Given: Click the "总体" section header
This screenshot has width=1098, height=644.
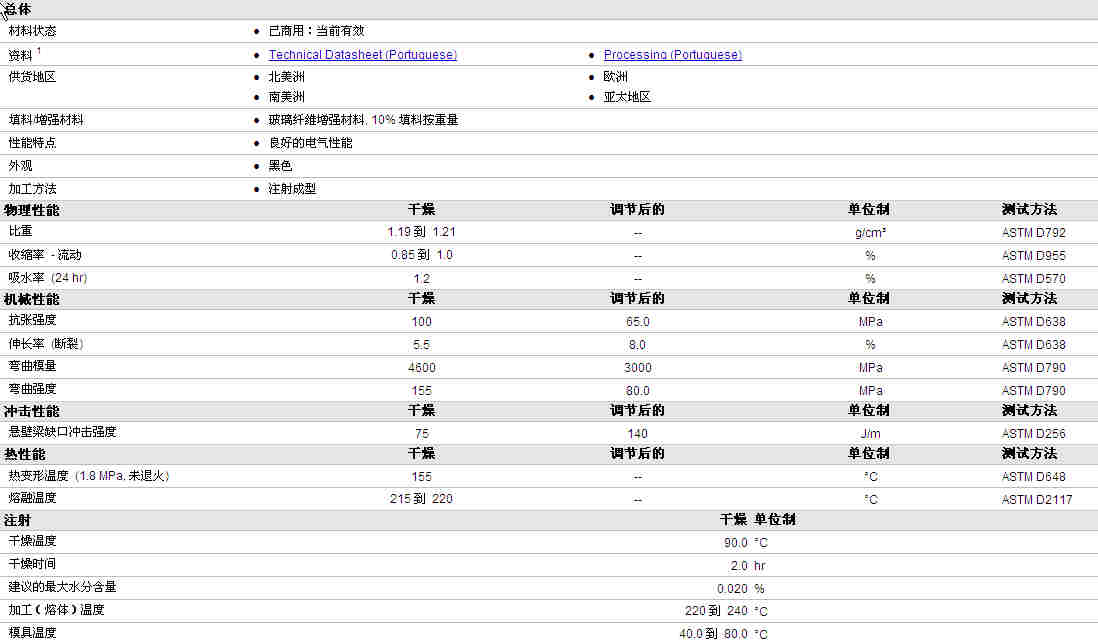Looking at the screenshot, I should point(18,10).
